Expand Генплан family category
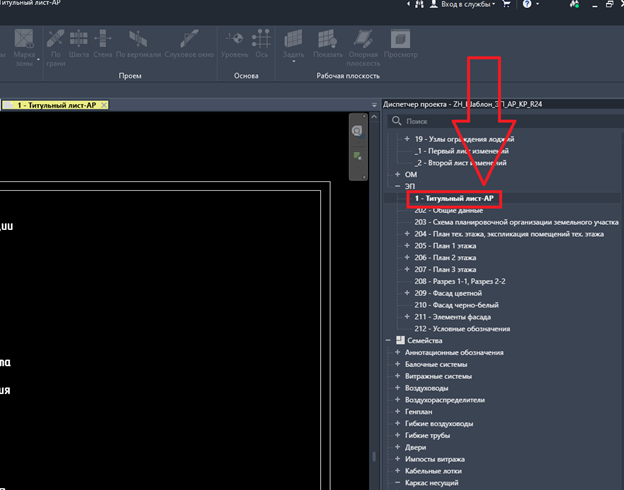The height and width of the screenshot is (490, 624). coord(397,411)
